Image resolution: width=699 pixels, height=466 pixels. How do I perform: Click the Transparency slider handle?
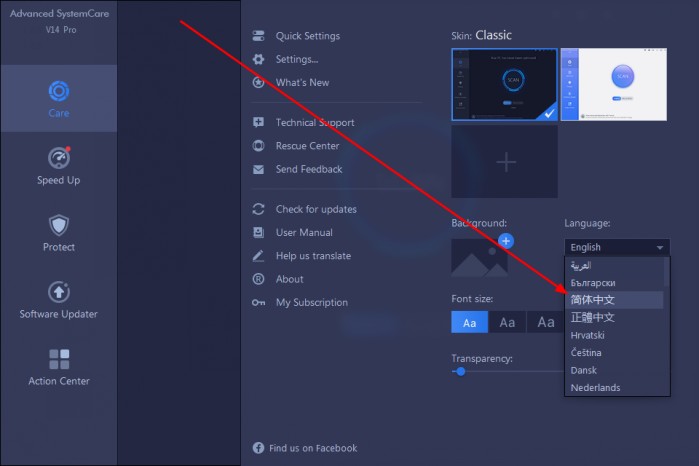point(461,371)
